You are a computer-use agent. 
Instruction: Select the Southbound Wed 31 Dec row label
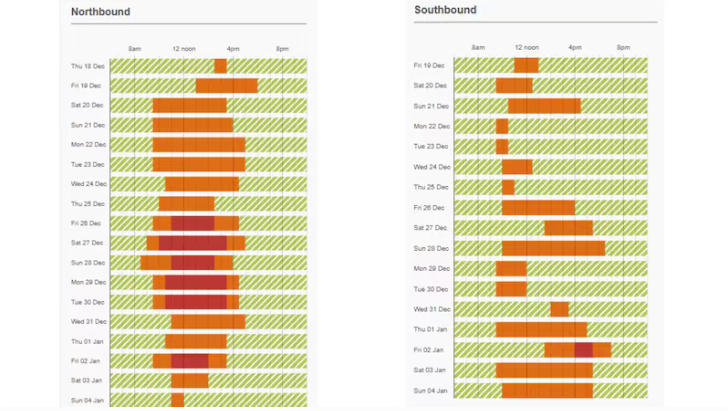pyautogui.click(x=432, y=309)
